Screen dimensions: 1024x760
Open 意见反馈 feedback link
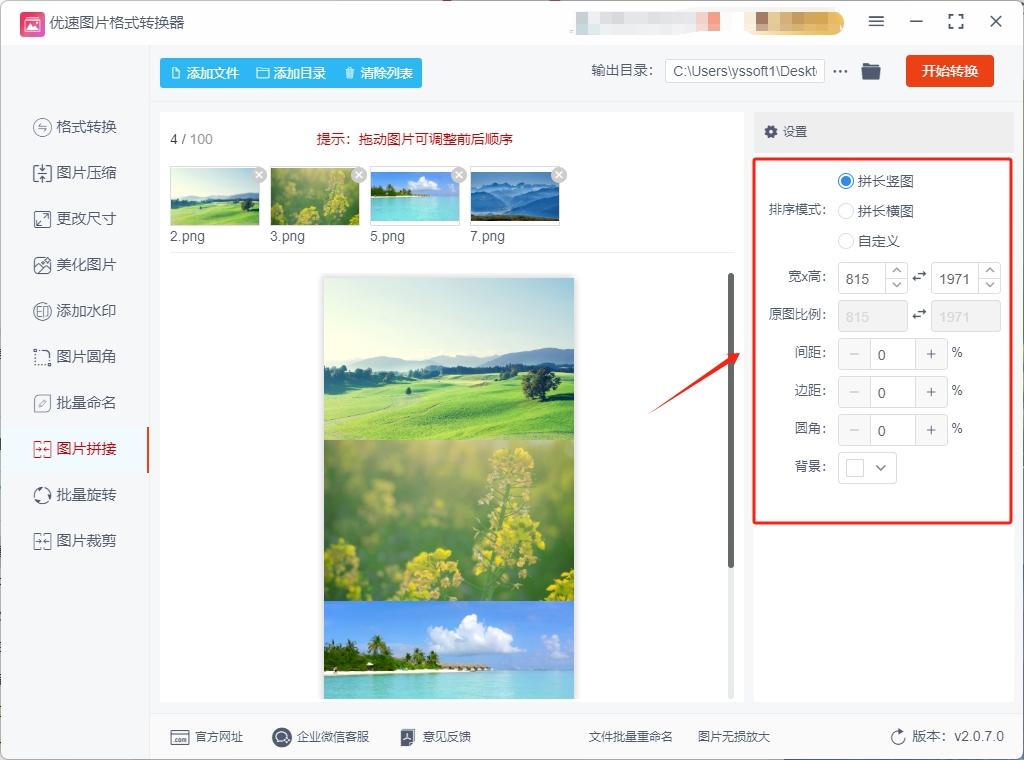[x=436, y=737]
